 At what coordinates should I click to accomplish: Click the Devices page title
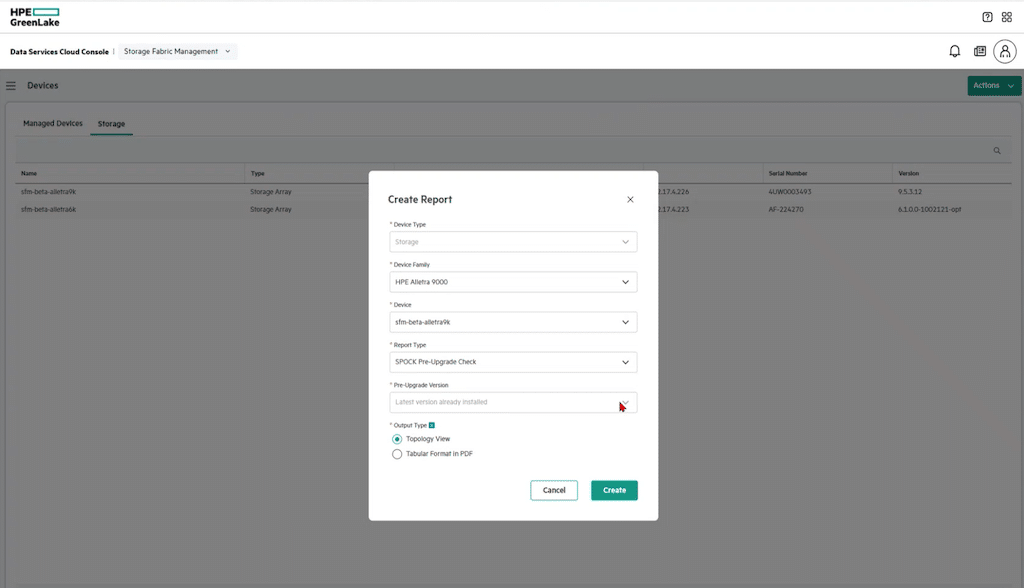click(42, 86)
